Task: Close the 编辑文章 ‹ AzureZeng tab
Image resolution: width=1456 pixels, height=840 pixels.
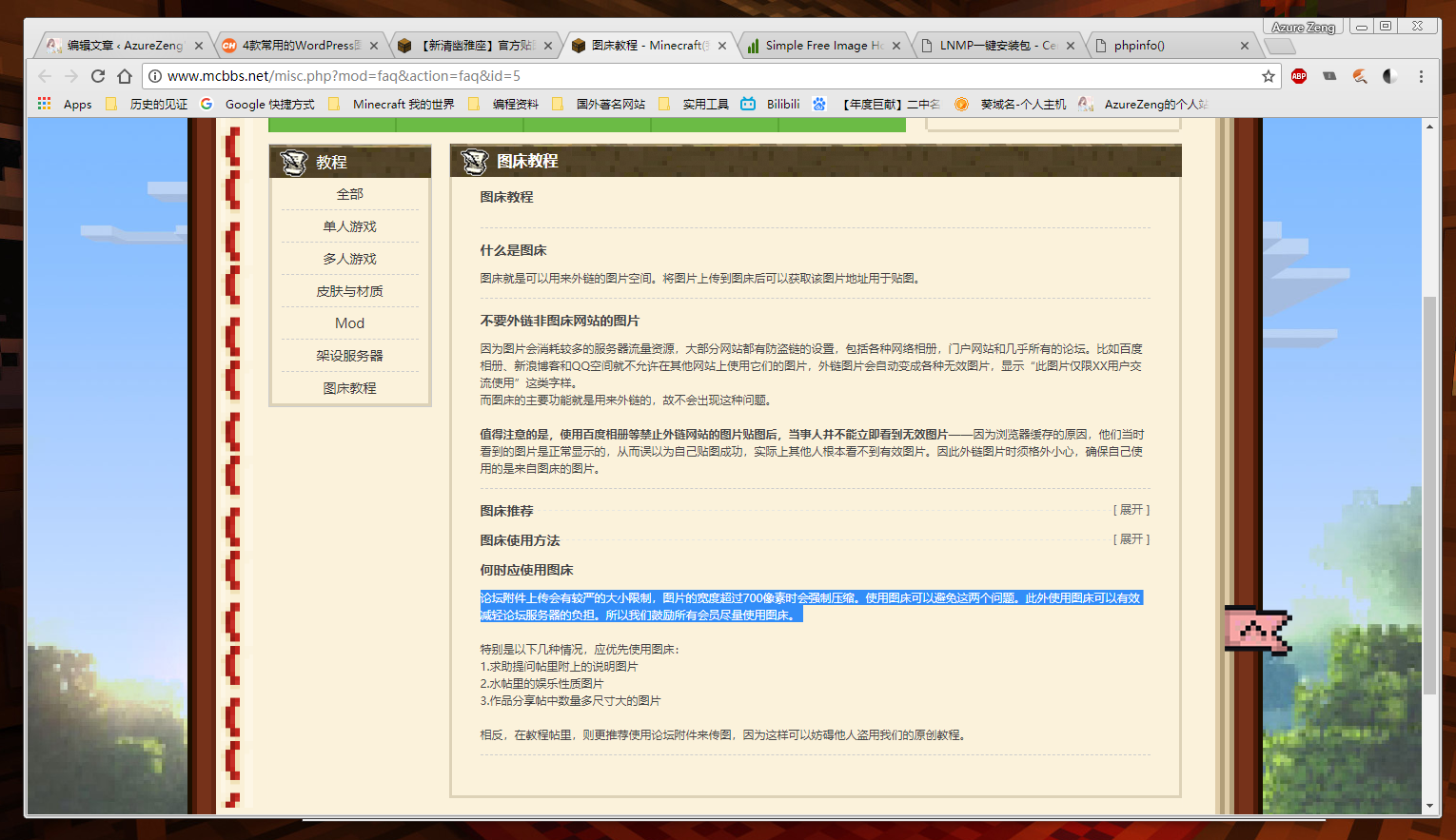Action: point(199,46)
